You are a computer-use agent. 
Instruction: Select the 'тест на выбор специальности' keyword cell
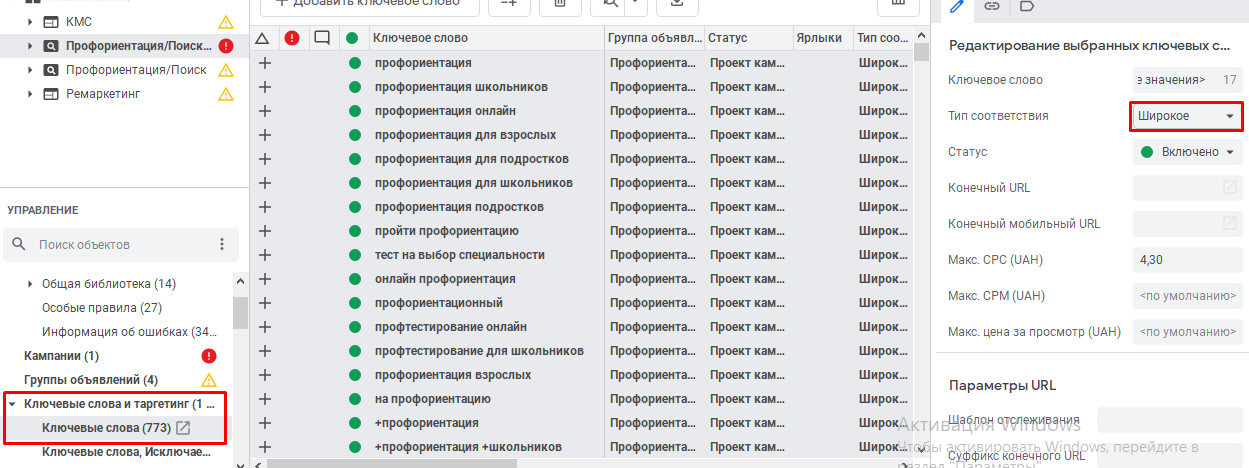459,255
